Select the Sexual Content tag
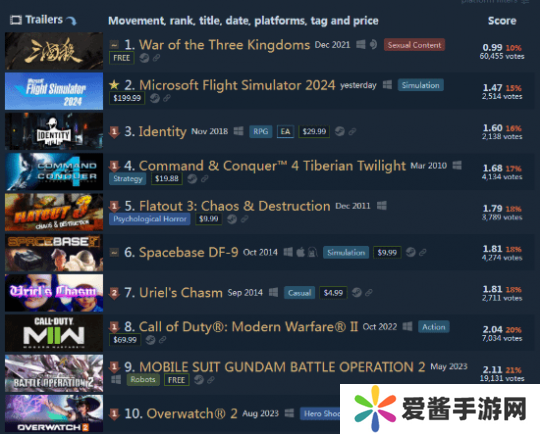The image size is (540, 434). [414, 45]
